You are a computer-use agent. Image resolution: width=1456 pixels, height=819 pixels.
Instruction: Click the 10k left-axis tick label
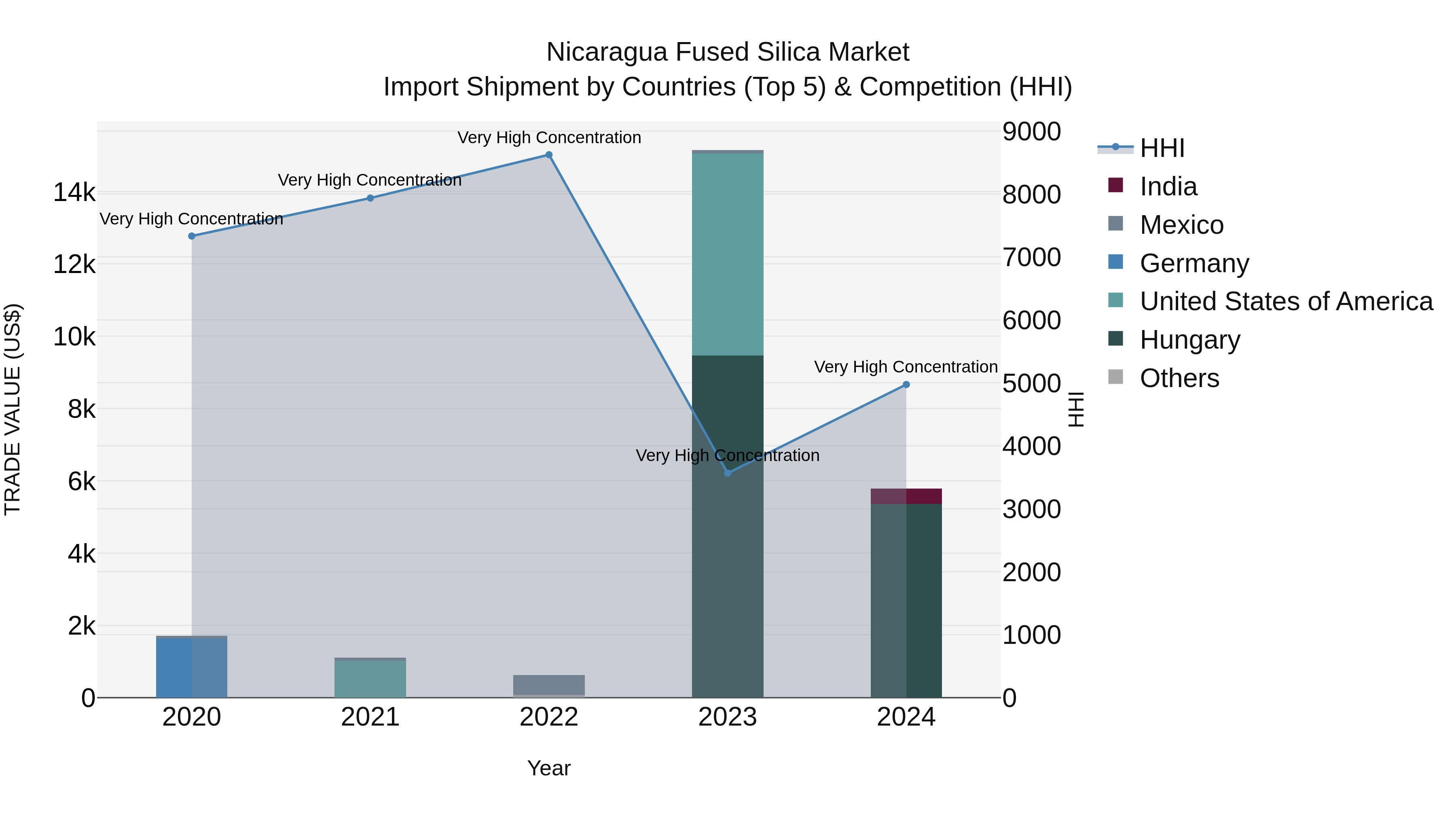tap(74, 337)
